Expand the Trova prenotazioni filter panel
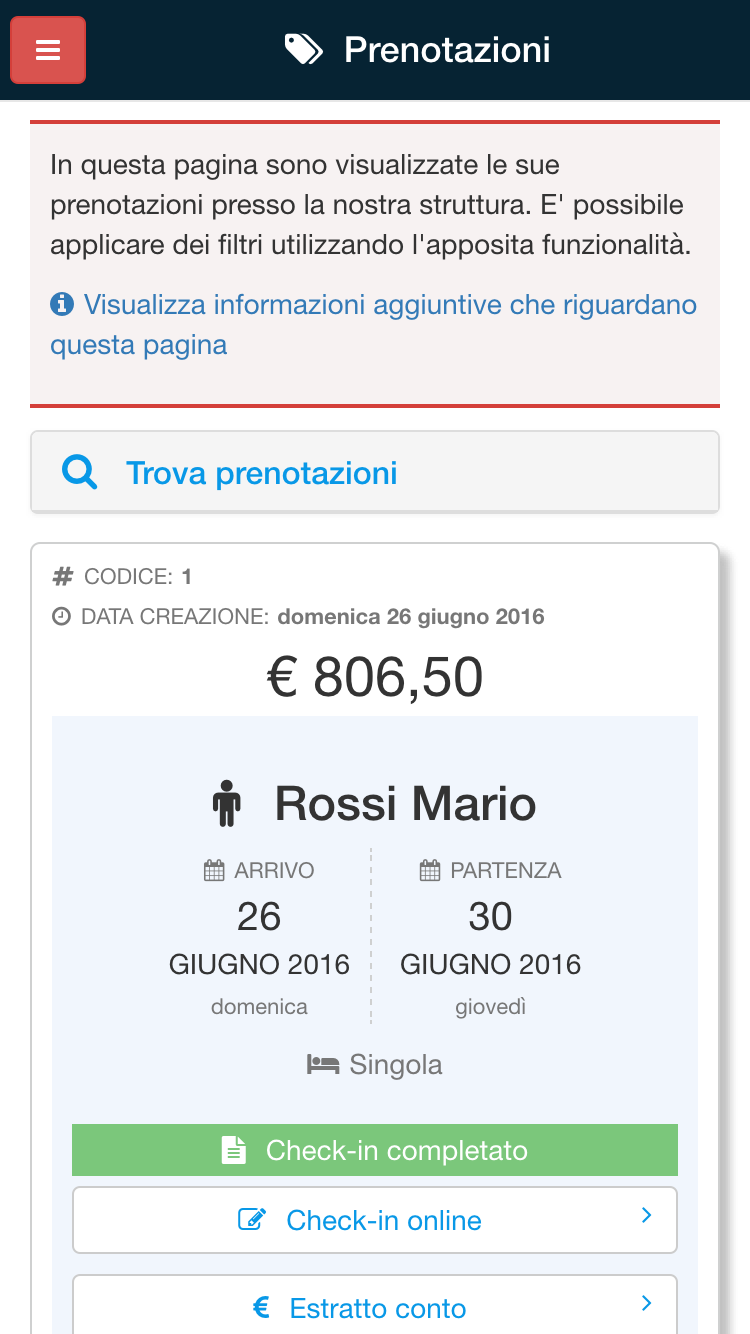This screenshot has width=750, height=1334. [375, 472]
